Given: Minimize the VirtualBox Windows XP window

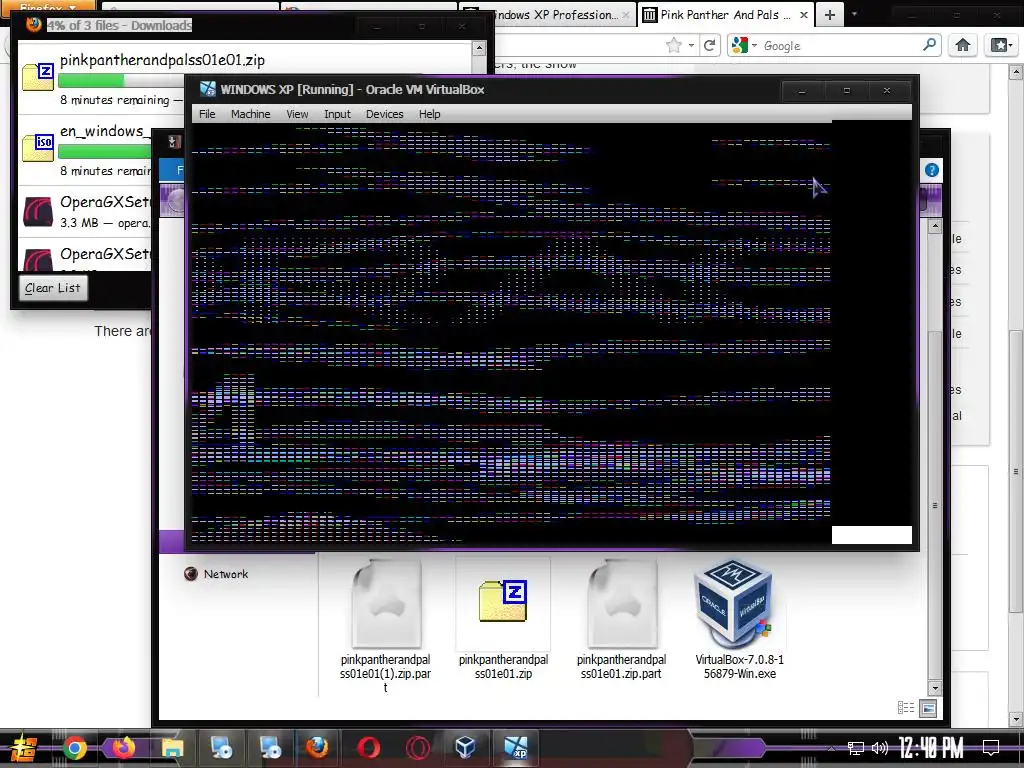Looking at the screenshot, I should tap(802, 91).
